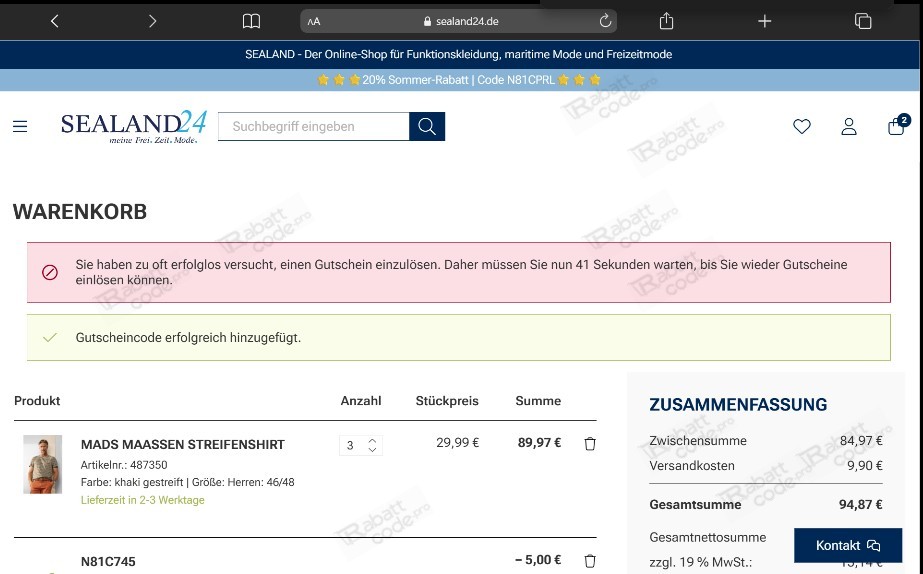Click the Farbe: khaki gestreift size text
Image resolution: width=923 pixels, height=574 pixels.
[x=187, y=482]
